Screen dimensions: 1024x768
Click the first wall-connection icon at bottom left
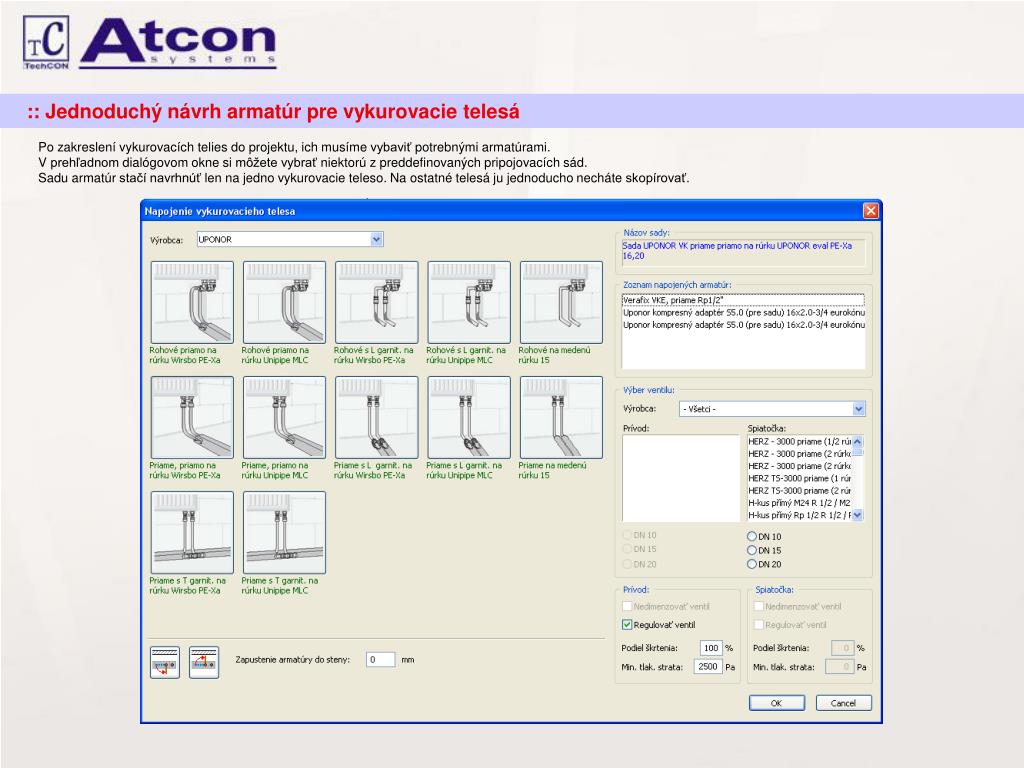(x=165, y=662)
